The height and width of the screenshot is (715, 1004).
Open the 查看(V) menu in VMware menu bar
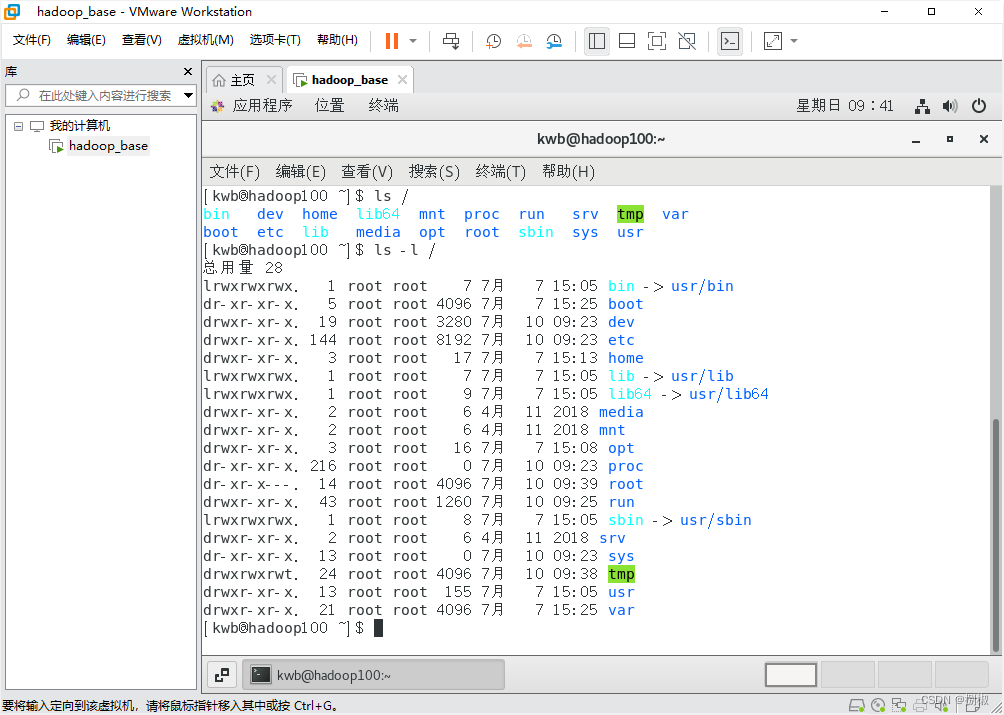142,40
